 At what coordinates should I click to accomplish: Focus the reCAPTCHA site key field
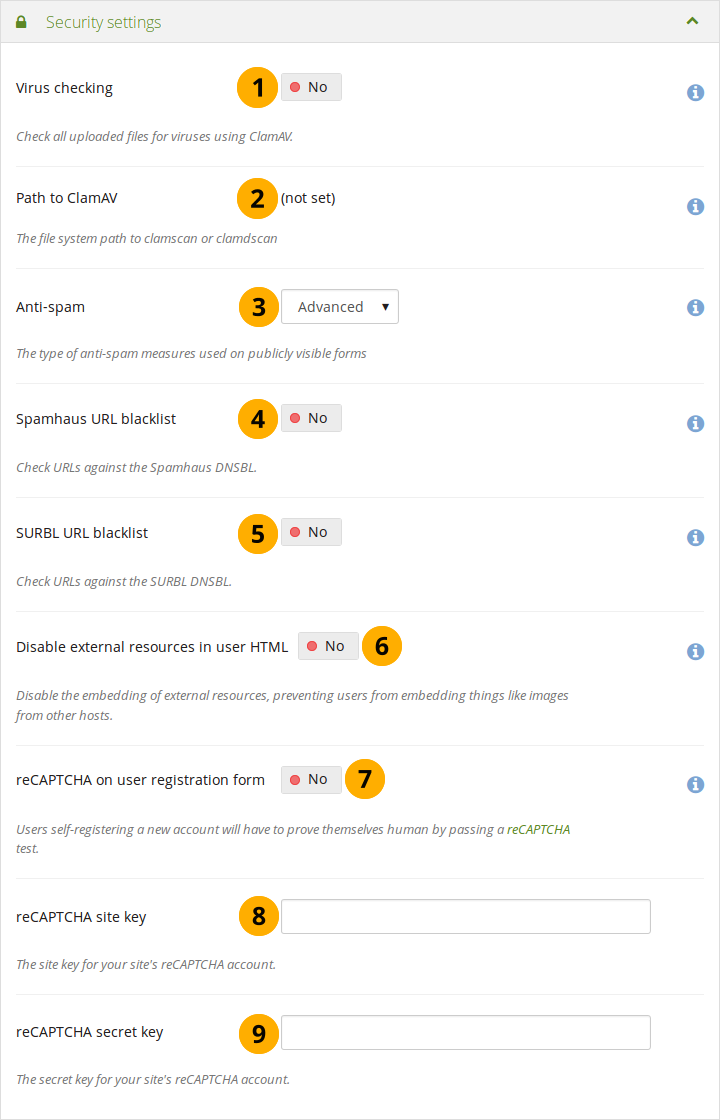coord(465,916)
